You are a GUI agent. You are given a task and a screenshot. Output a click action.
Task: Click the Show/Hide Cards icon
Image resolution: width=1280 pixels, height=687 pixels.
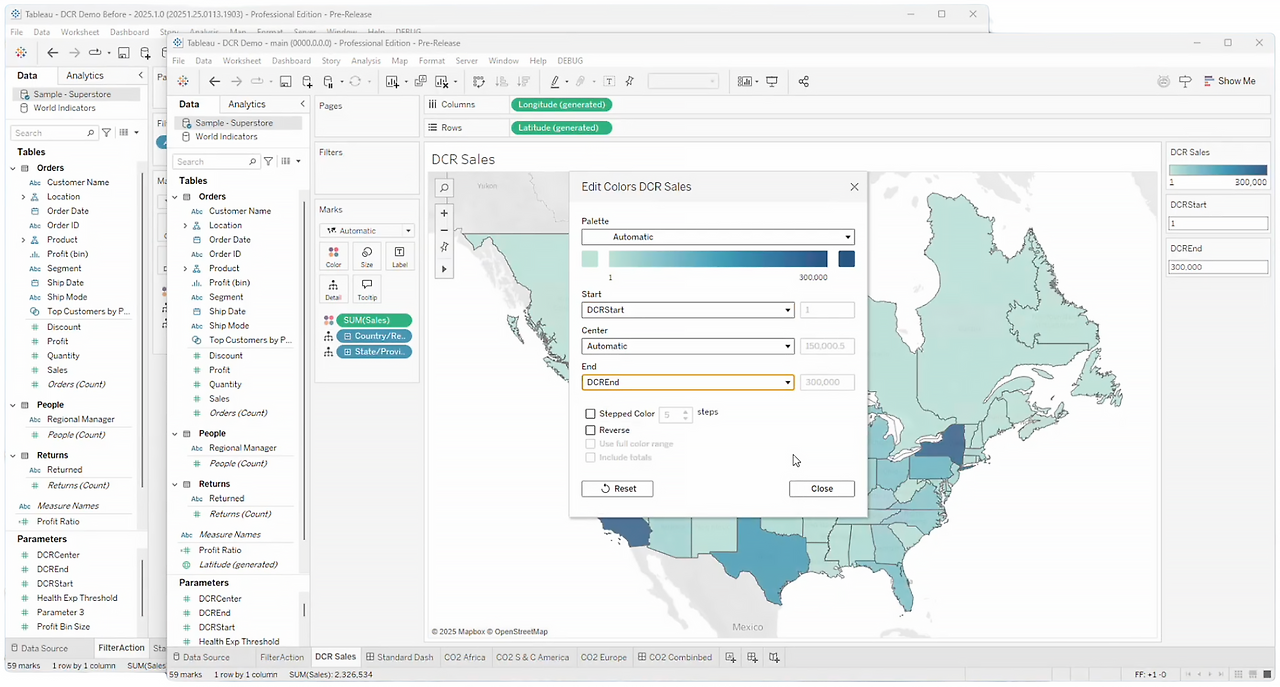745,81
